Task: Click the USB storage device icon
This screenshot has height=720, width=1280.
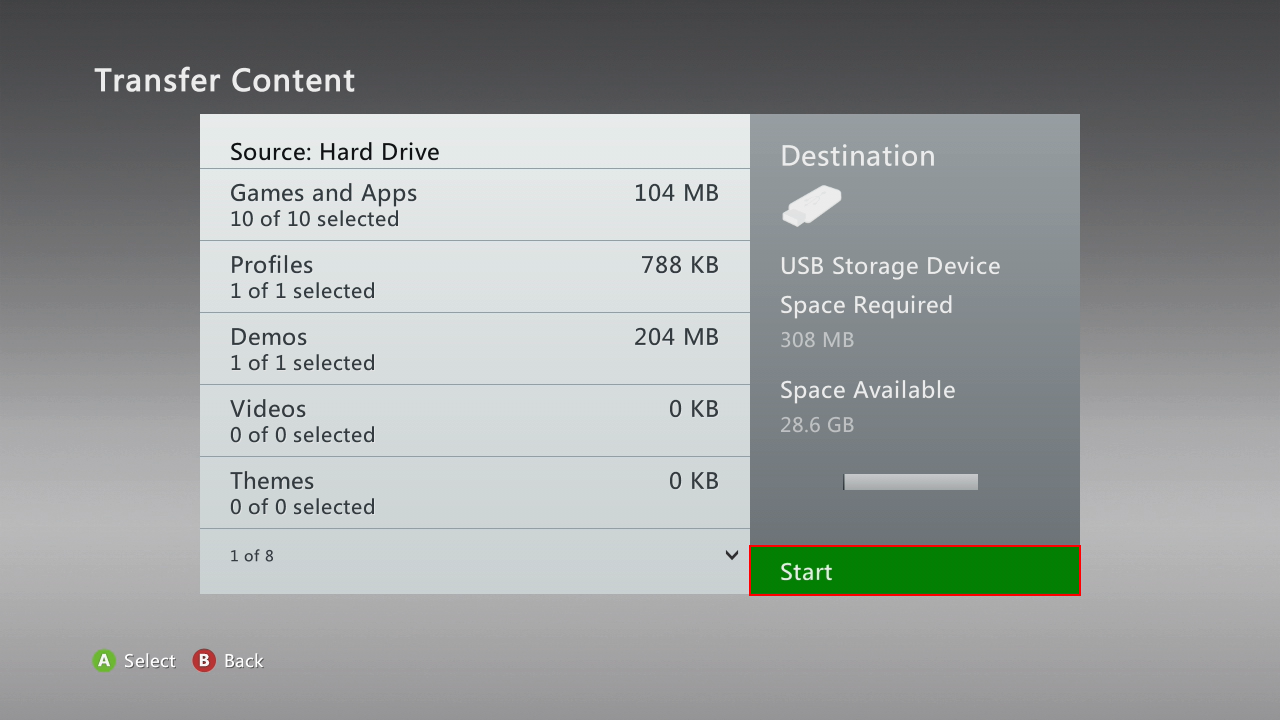Action: pos(811,205)
